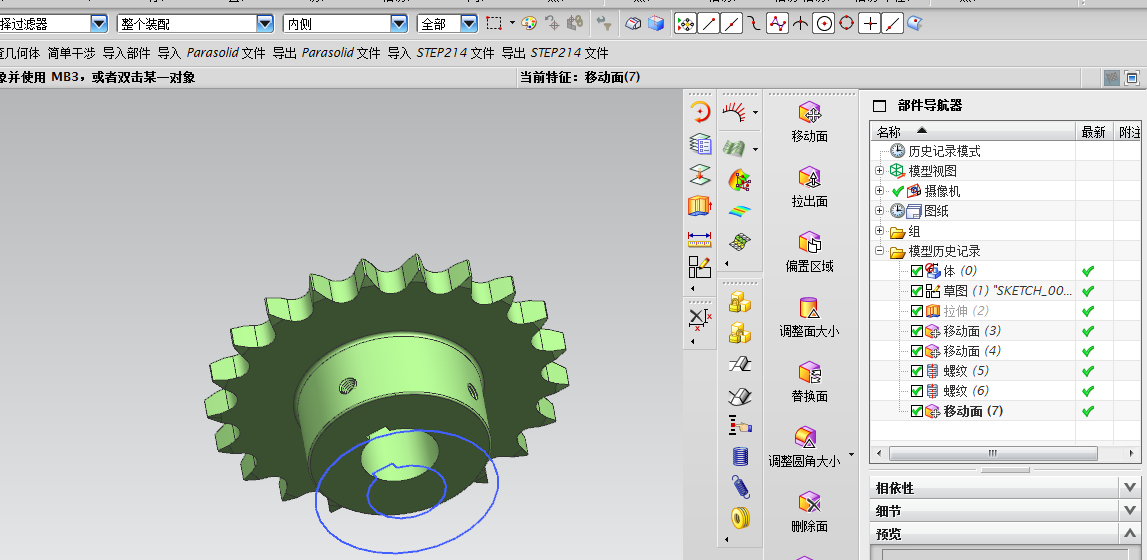Toggle the Point on Face snap icon
Screen dimensions: 1147x560
[x=914, y=23]
